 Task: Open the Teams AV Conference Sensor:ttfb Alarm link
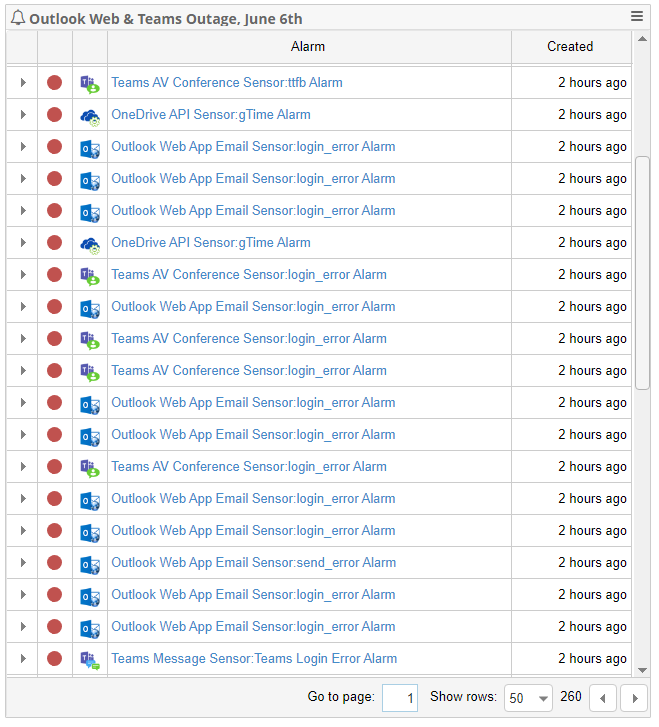[227, 83]
